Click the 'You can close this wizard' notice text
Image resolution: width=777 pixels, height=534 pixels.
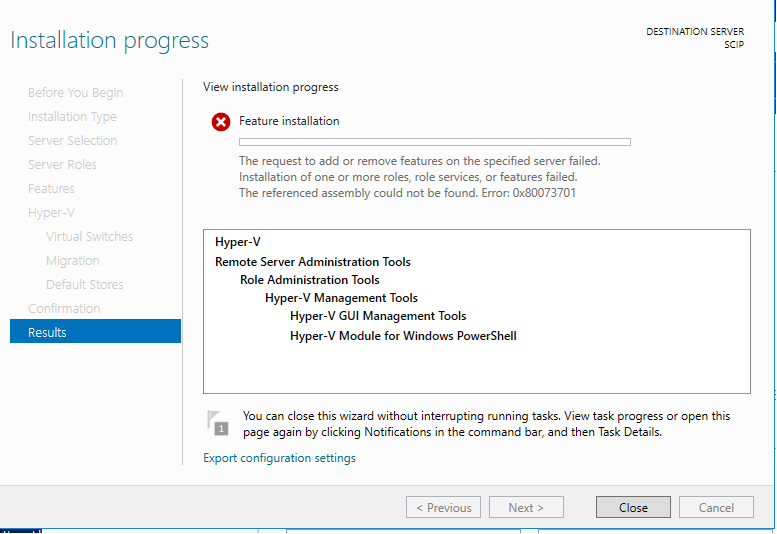[x=487, y=424]
